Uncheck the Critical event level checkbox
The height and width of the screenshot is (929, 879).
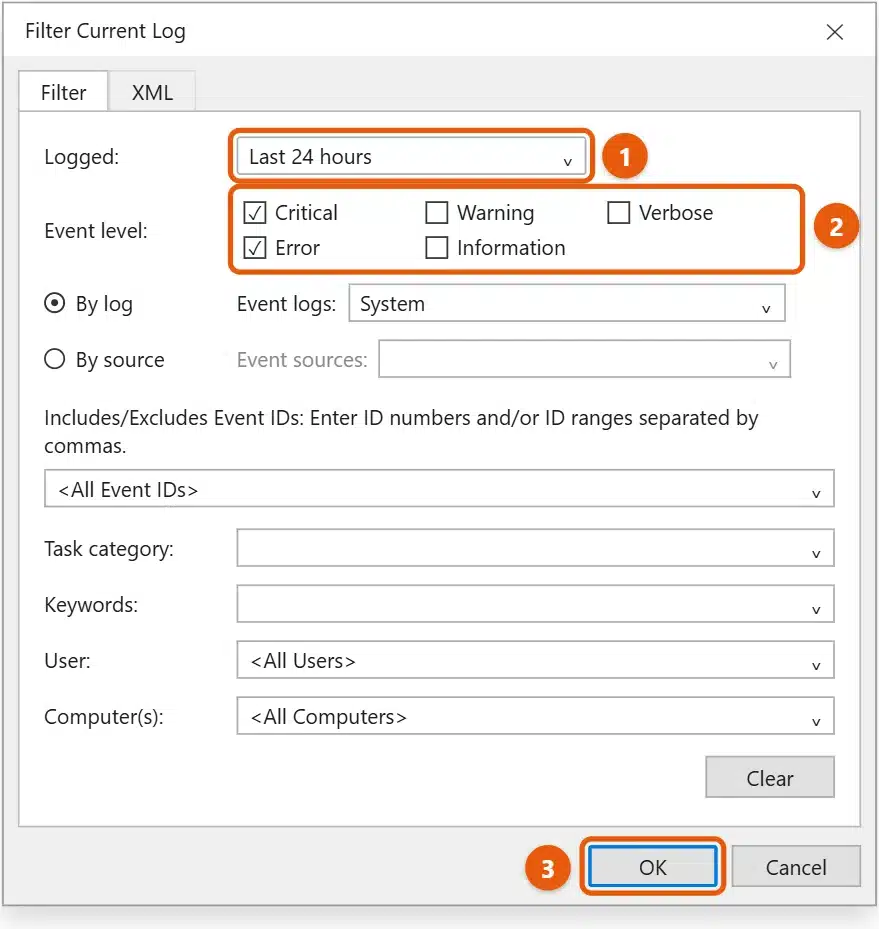255,213
